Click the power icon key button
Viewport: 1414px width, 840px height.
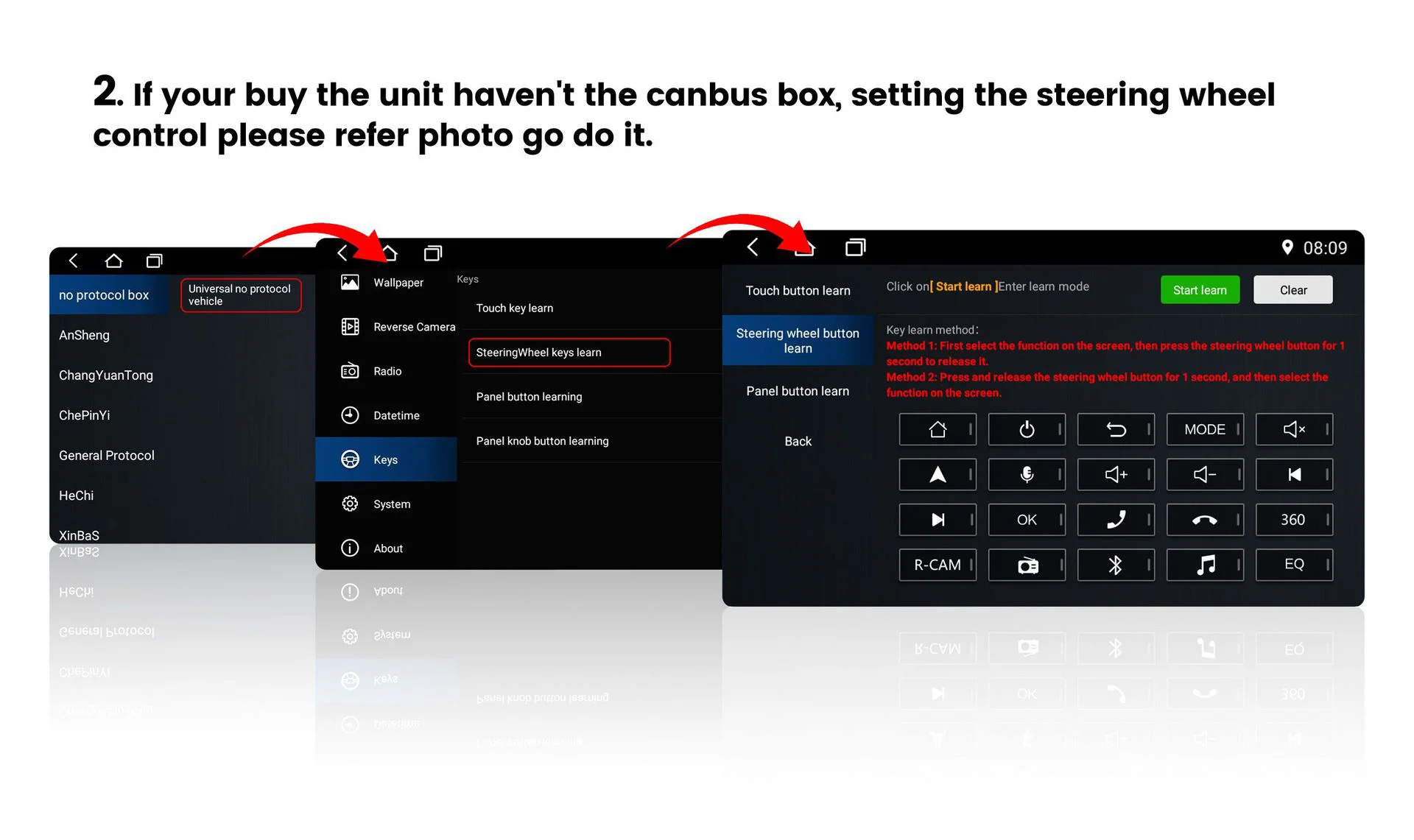click(1027, 429)
